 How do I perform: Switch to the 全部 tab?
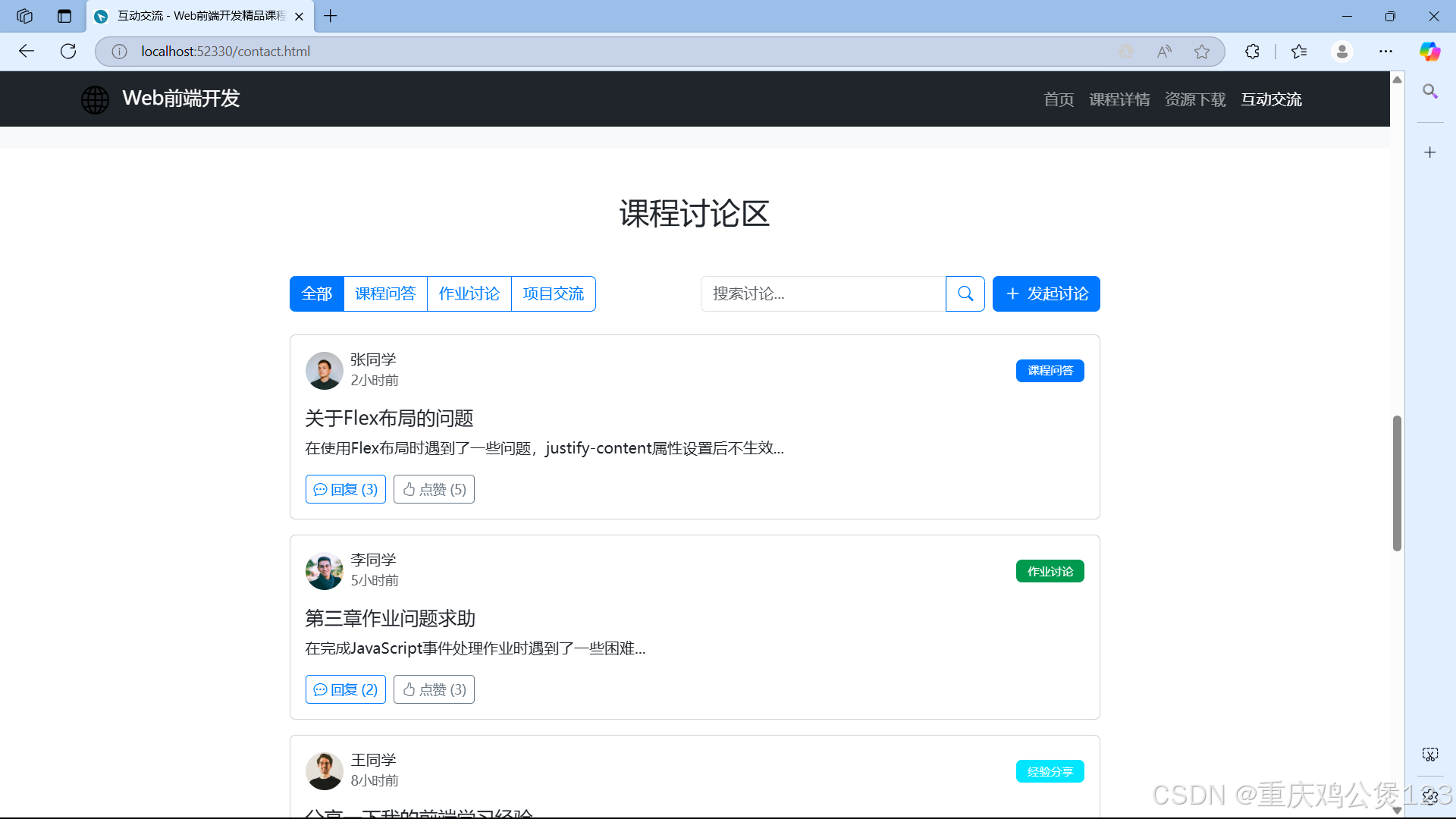(x=316, y=293)
